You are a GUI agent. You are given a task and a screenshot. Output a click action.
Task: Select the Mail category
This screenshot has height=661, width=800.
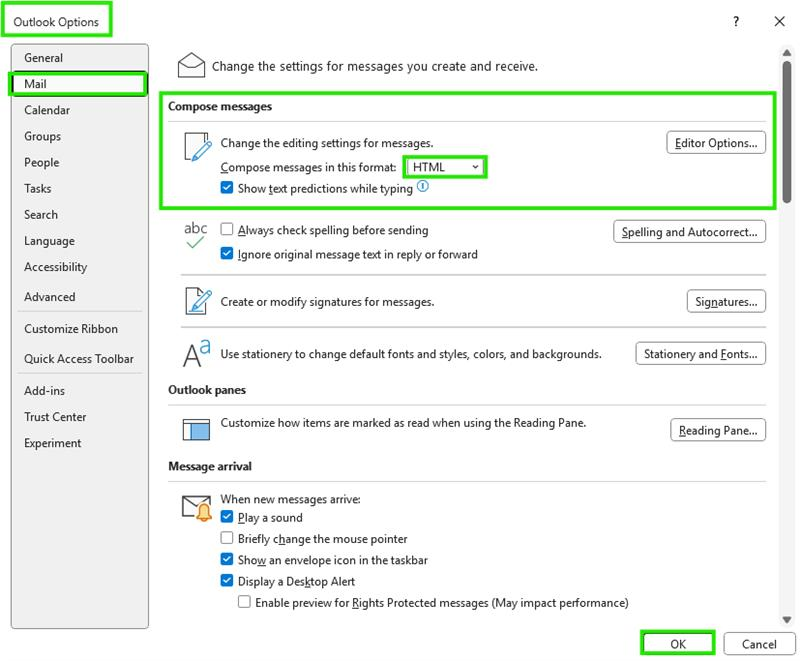point(79,84)
